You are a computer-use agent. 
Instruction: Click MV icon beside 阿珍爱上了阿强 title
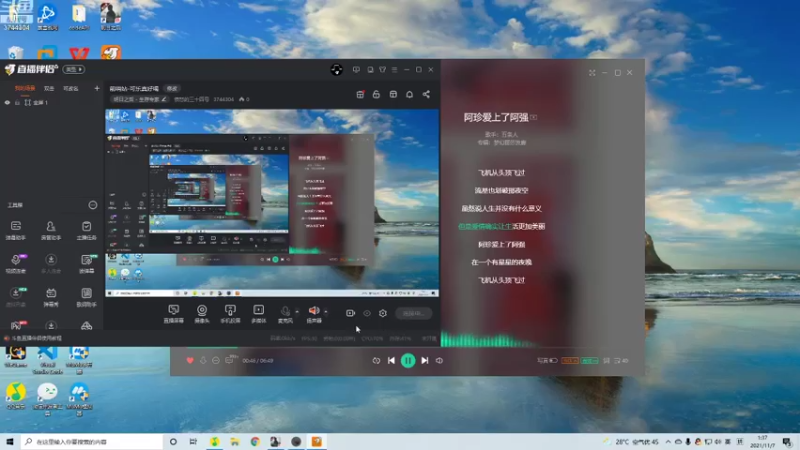[533, 117]
